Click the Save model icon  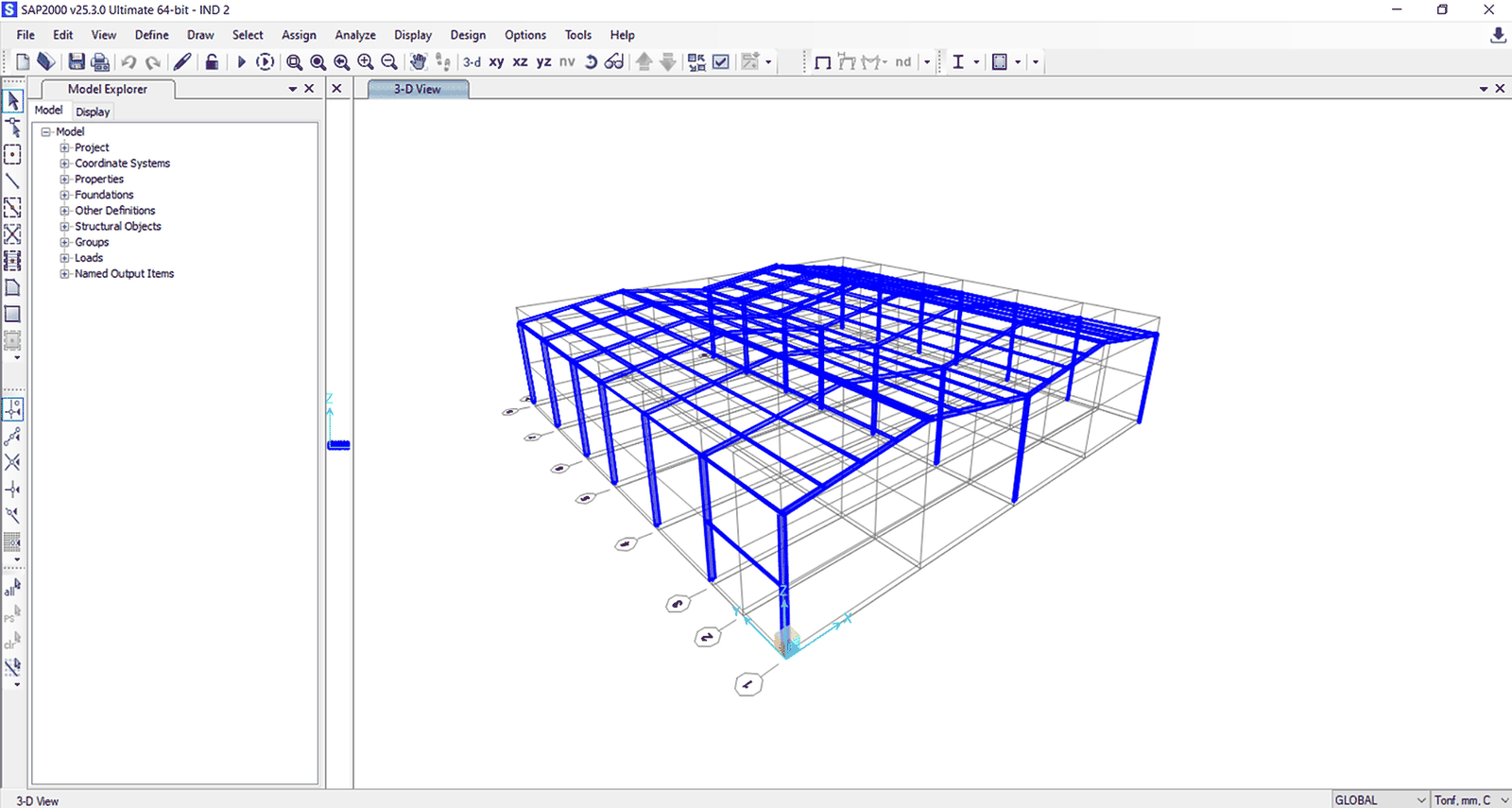(77, 61)
